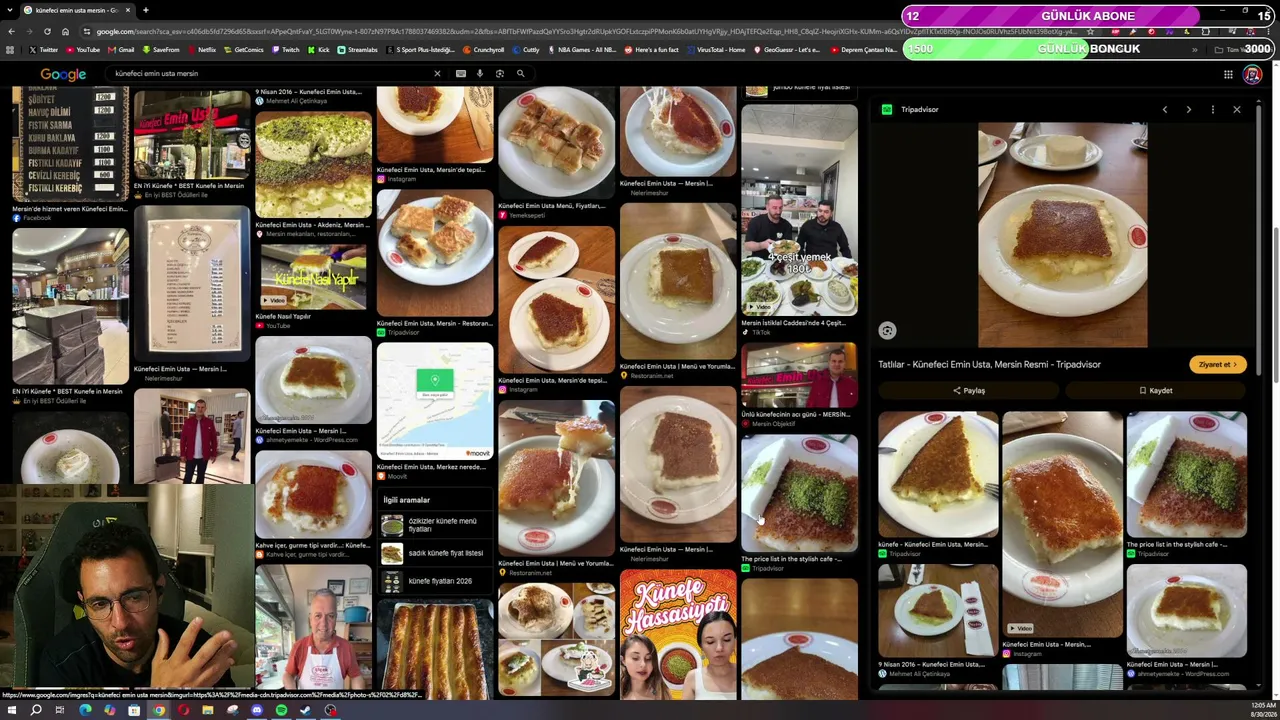
Task: Open the Windows Start menu
Action: [11, 710]
